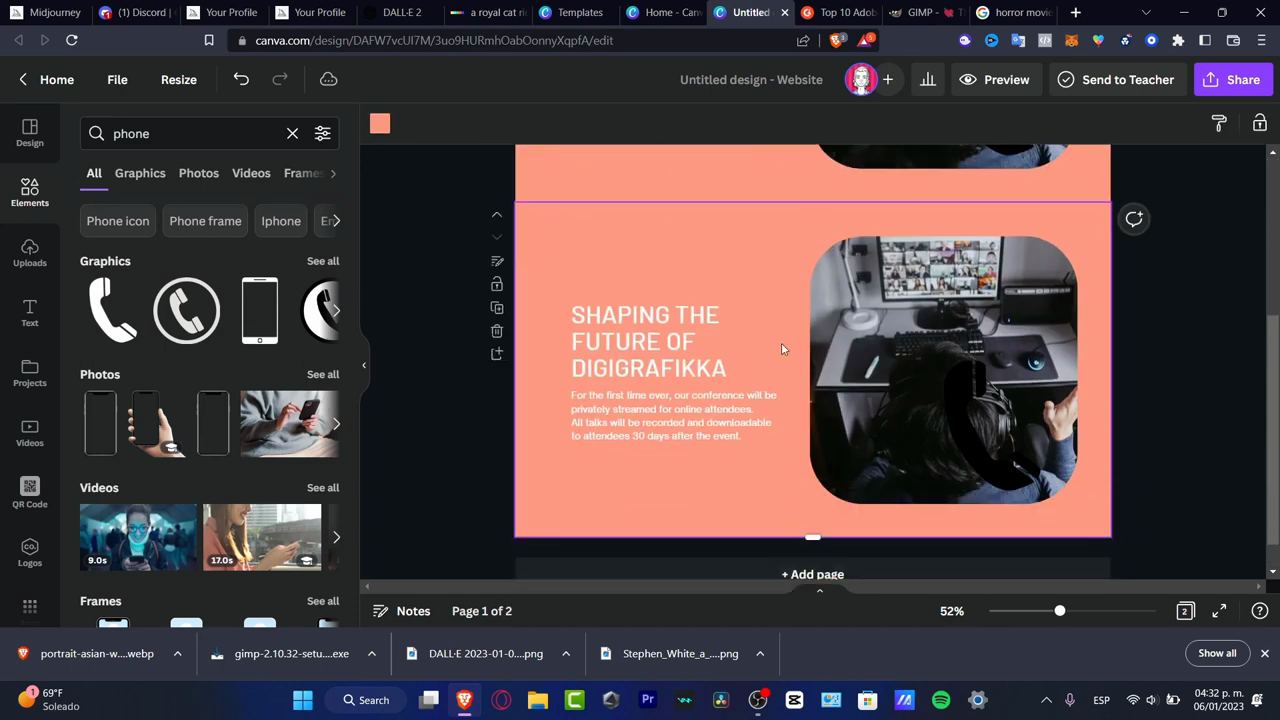Open the Notes panel
The height and width of the screenshot is (720, 1280).
[x=401, y=611]
